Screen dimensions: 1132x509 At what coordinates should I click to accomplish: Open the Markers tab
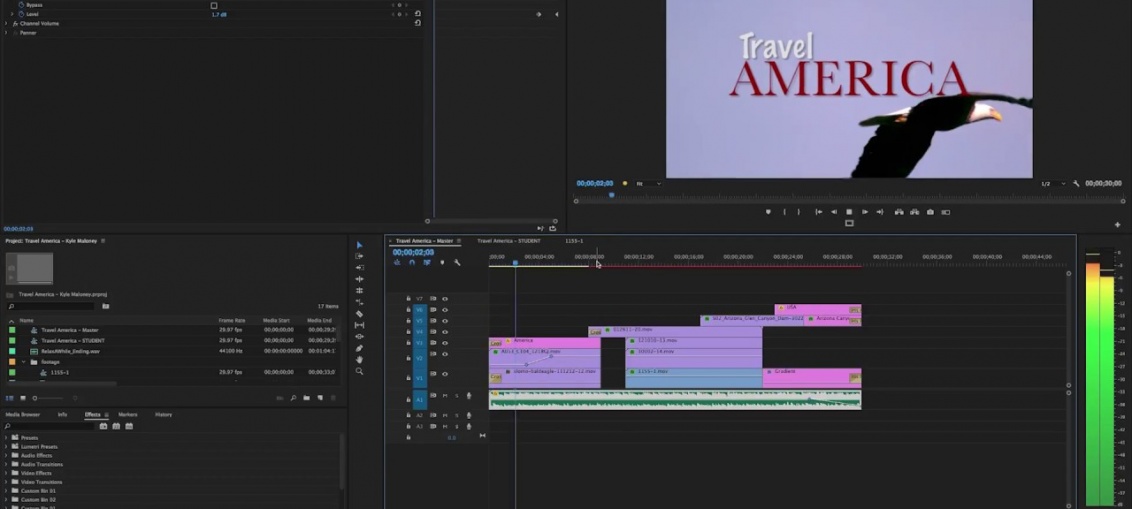pyautogui.click(x=128, y=414)
